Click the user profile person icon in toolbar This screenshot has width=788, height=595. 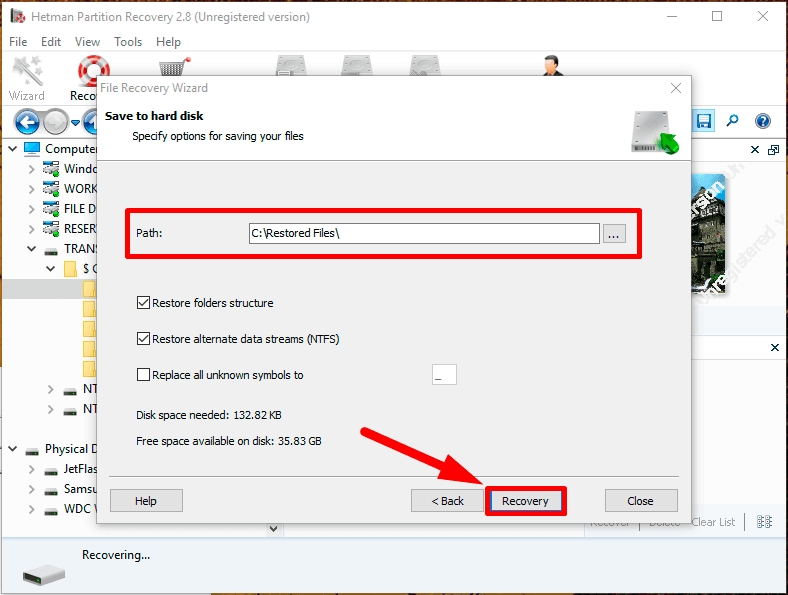pyautogui.click(x=553, y=65)
